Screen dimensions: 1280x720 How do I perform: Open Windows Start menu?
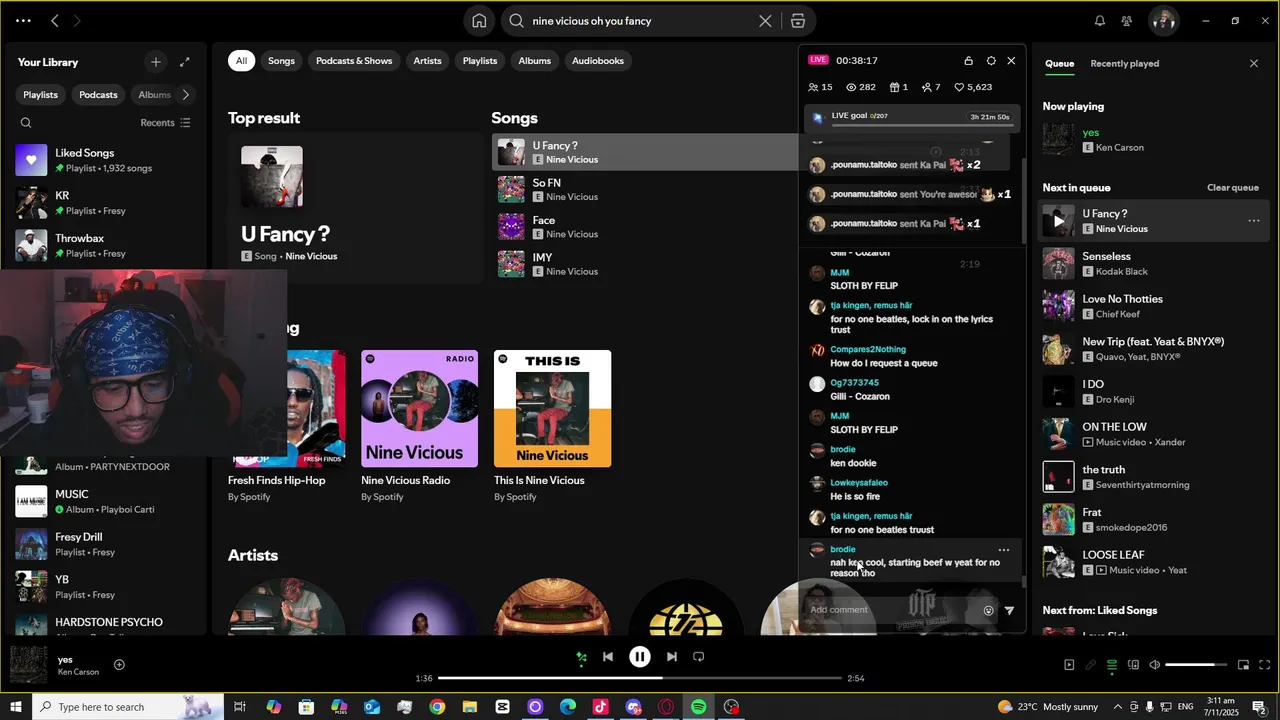tap(16, 707)
